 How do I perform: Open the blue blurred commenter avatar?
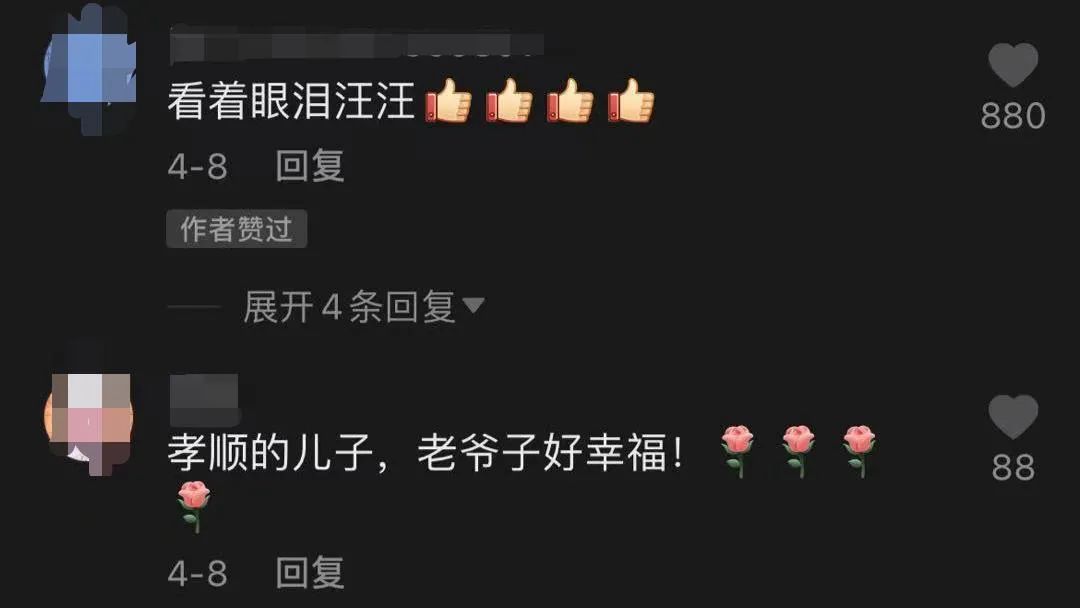coord(89,69)
